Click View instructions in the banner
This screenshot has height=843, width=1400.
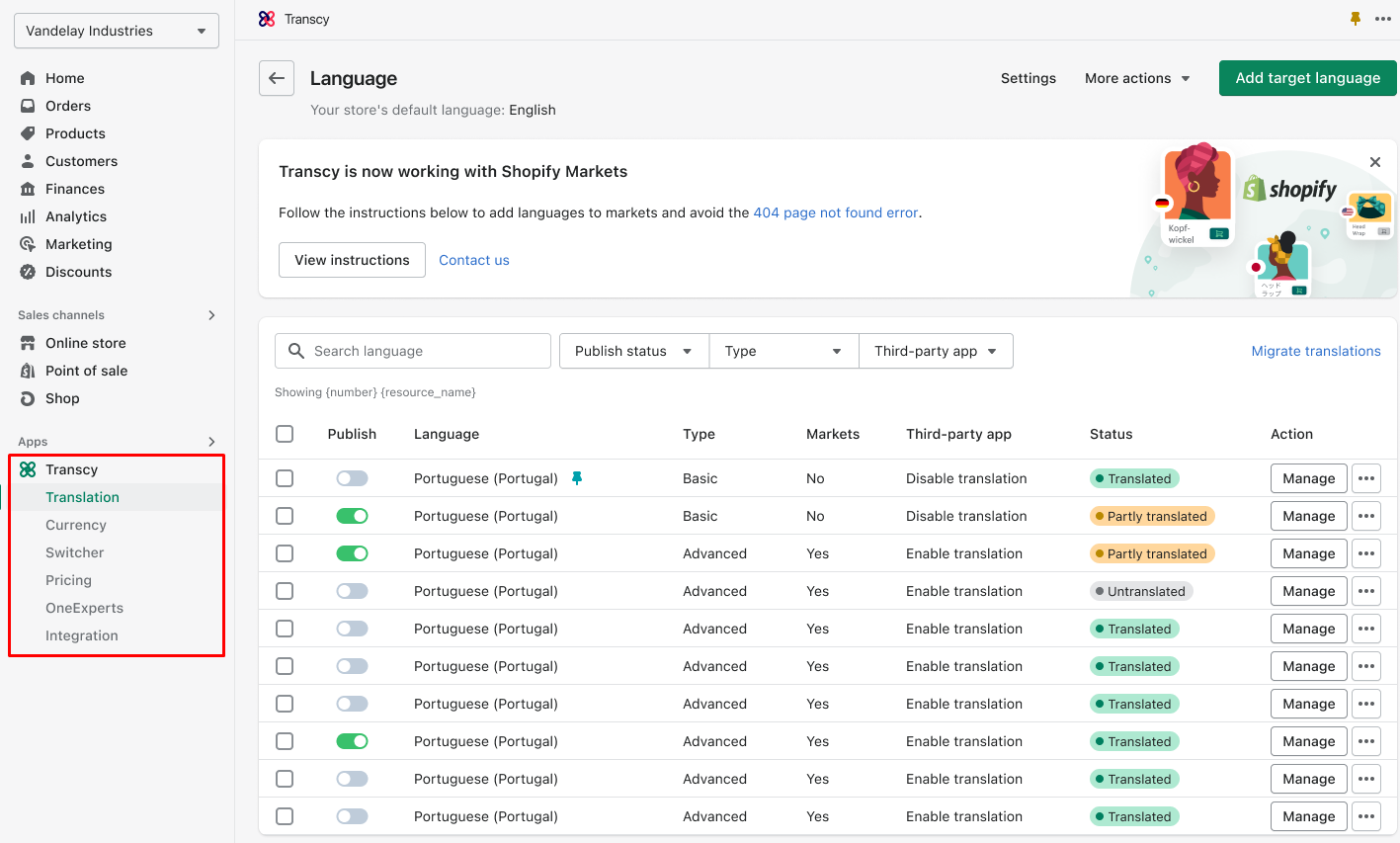pyautogui.click(x=352, y=260)
